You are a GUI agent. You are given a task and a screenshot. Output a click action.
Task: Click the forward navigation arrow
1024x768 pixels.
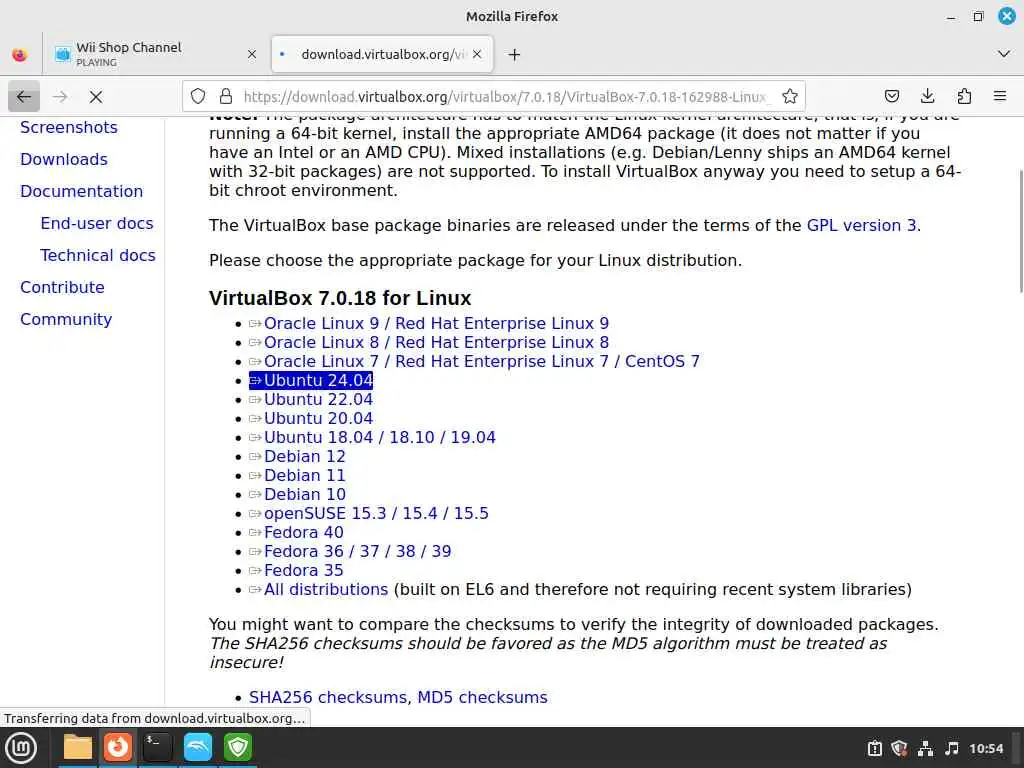60,97
